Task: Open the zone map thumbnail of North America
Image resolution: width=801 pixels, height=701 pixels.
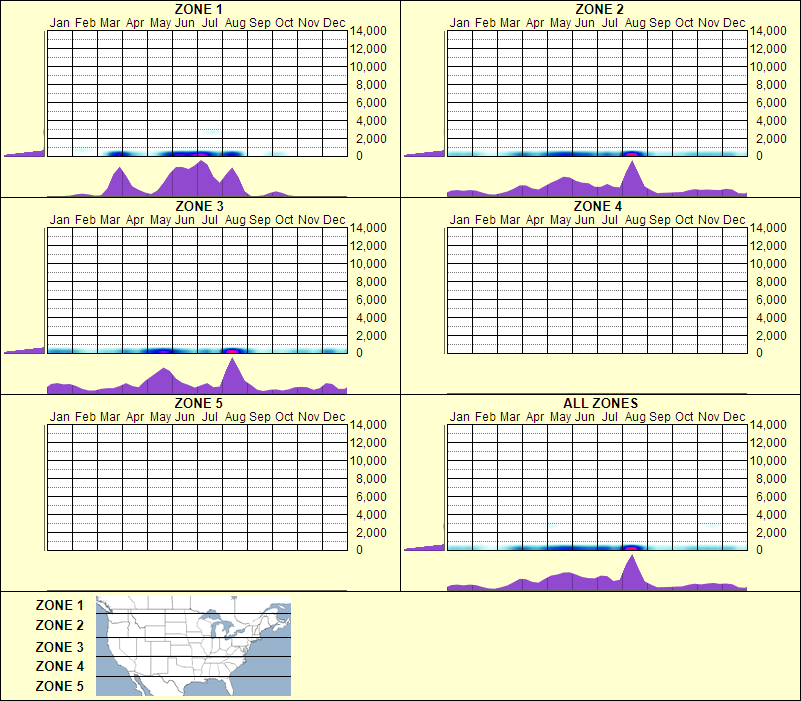Action: [193, 646]
